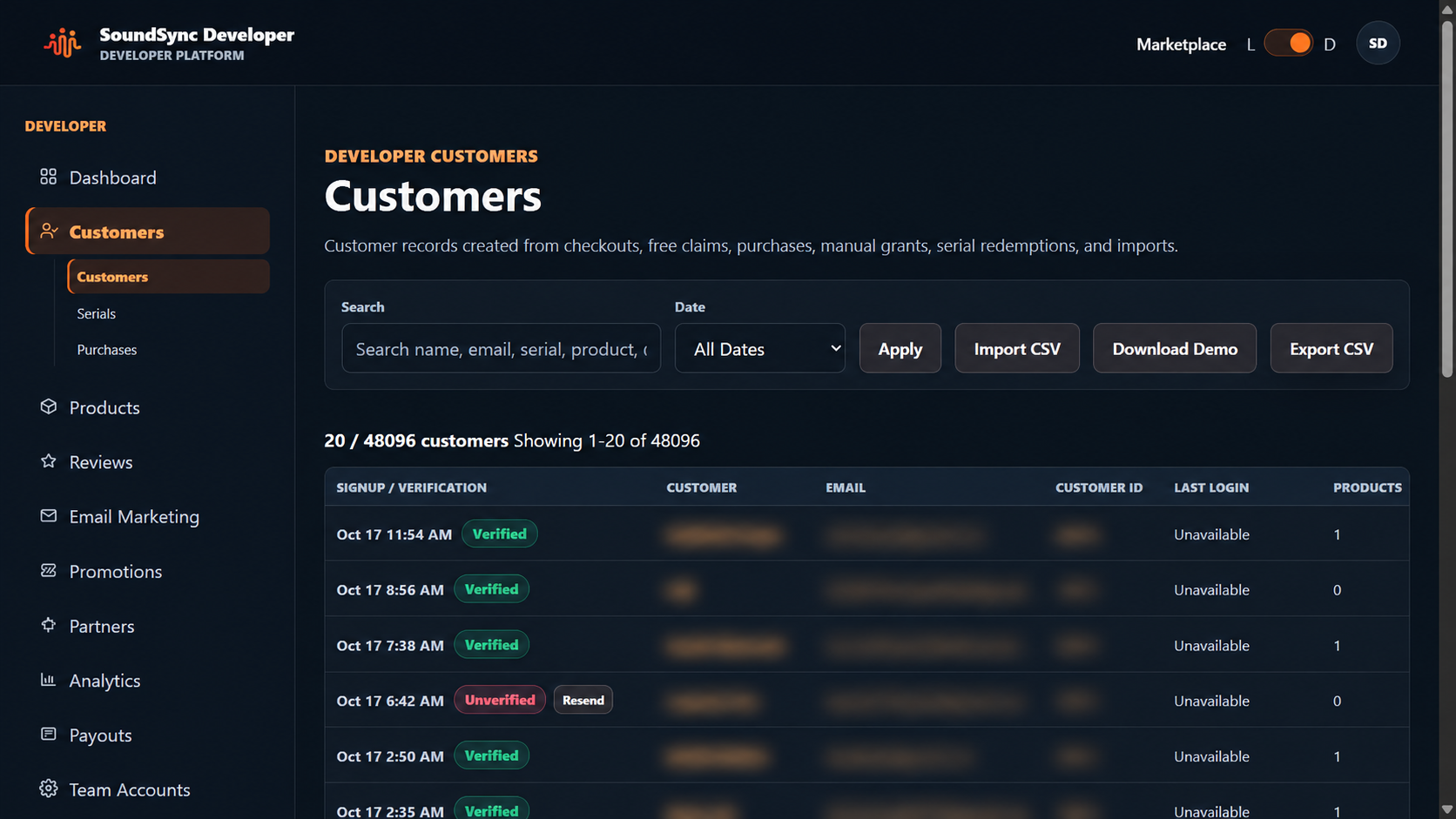The image size is (1456, 819).
Task: Open the SD user avatar menu
Action: 1378,44
